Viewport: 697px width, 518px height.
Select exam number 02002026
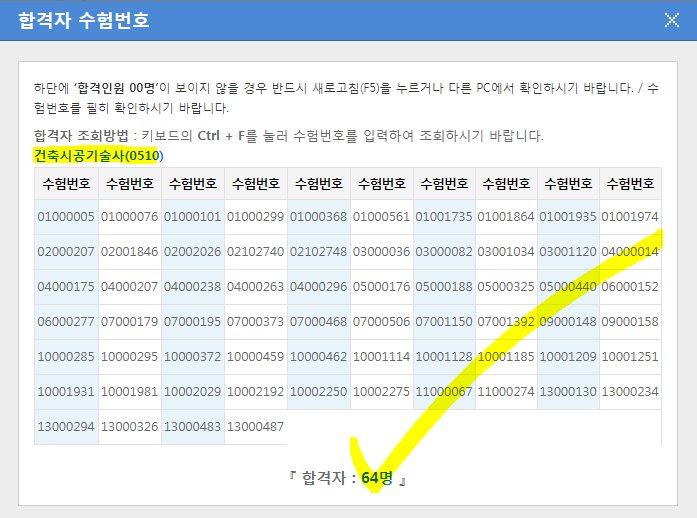pyautogui.click(x=192, y=252)
